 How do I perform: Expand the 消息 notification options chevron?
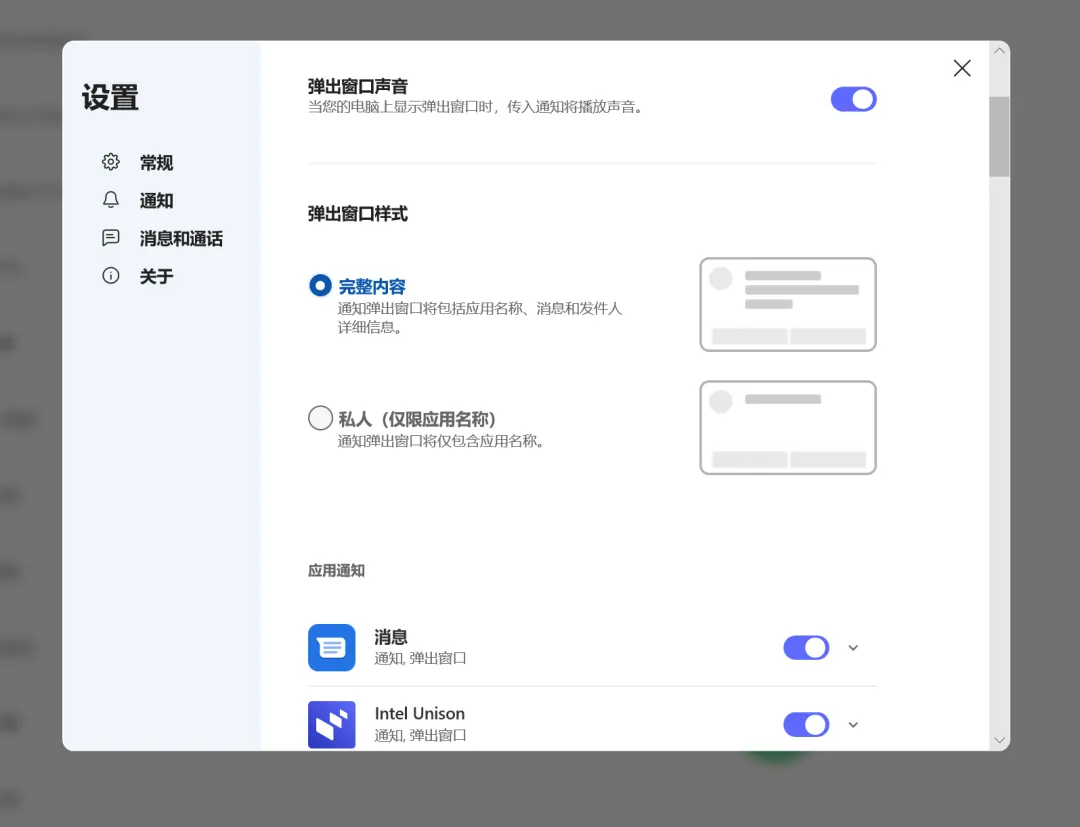coord(853,647)
